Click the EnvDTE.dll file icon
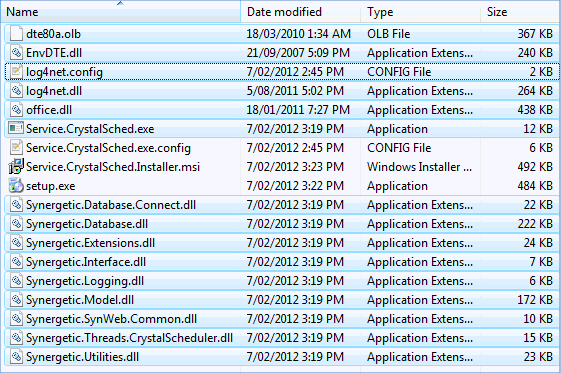The width and height of the screenshot is (561, 373). [x=16, y=53]
